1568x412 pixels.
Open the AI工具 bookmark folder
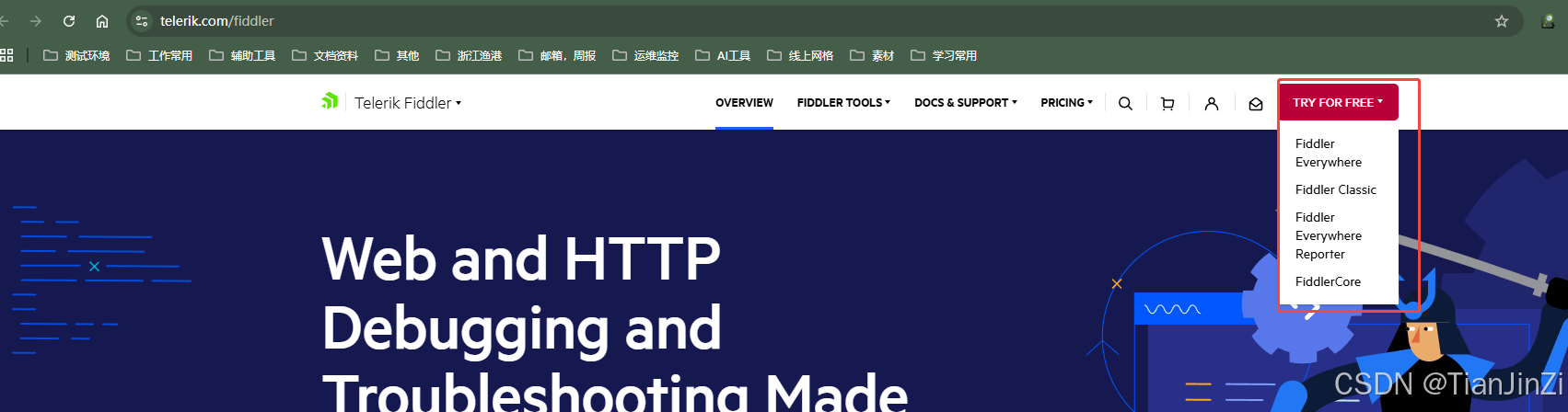pos(723,55)
